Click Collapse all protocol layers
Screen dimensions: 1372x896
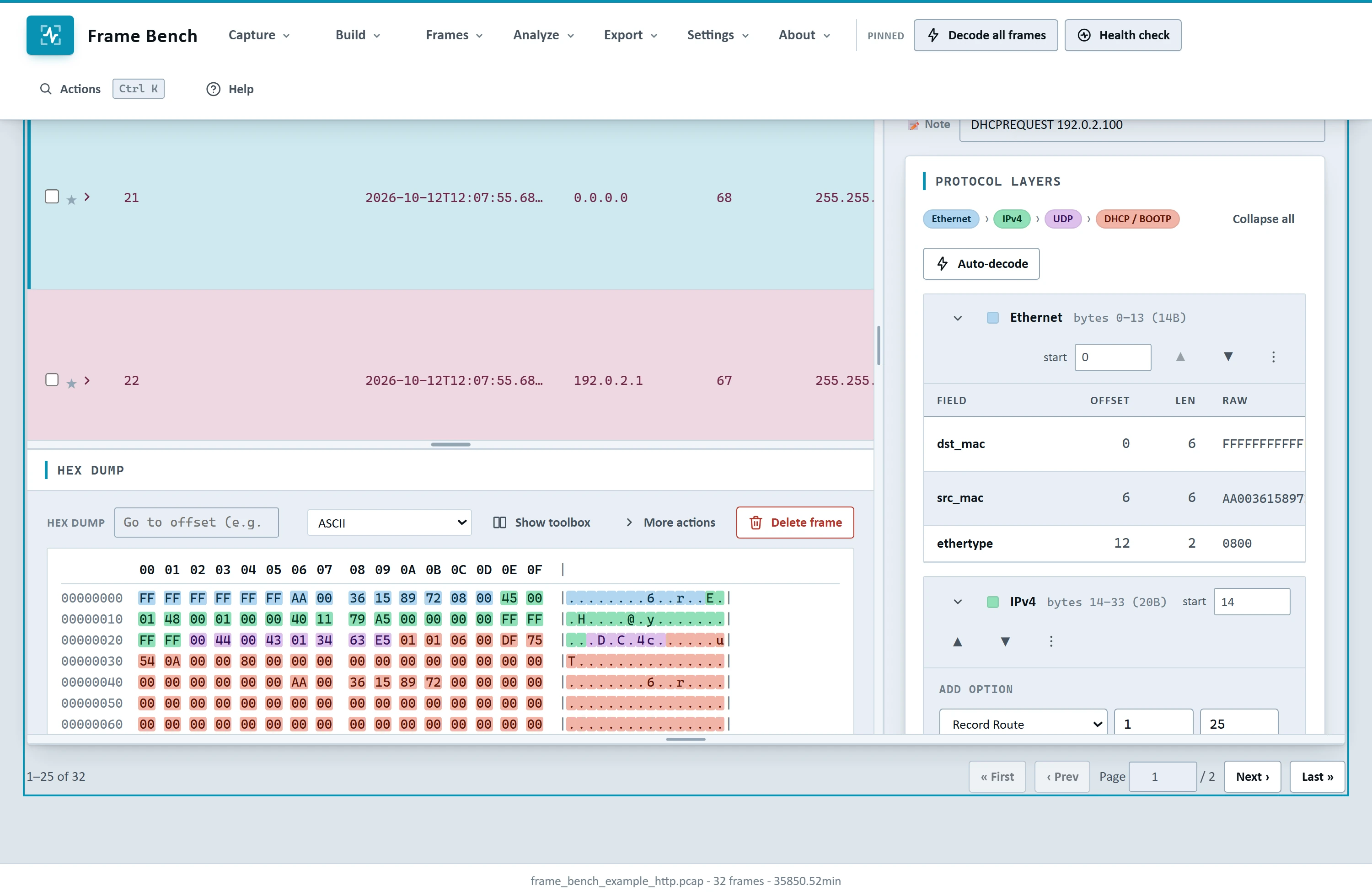pyautogui.click(x=1263, y=219)
